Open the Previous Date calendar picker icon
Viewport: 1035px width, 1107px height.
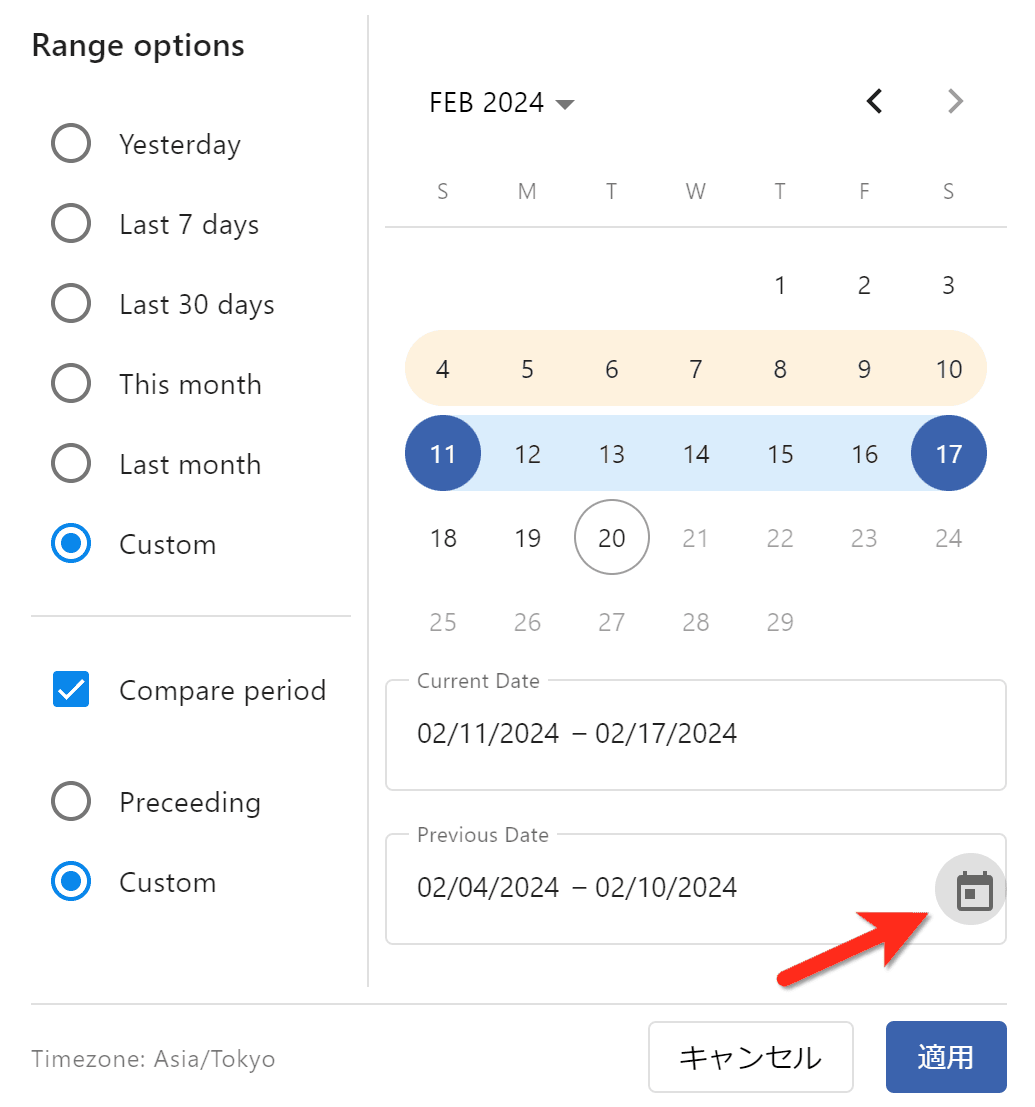click(973, 890)
